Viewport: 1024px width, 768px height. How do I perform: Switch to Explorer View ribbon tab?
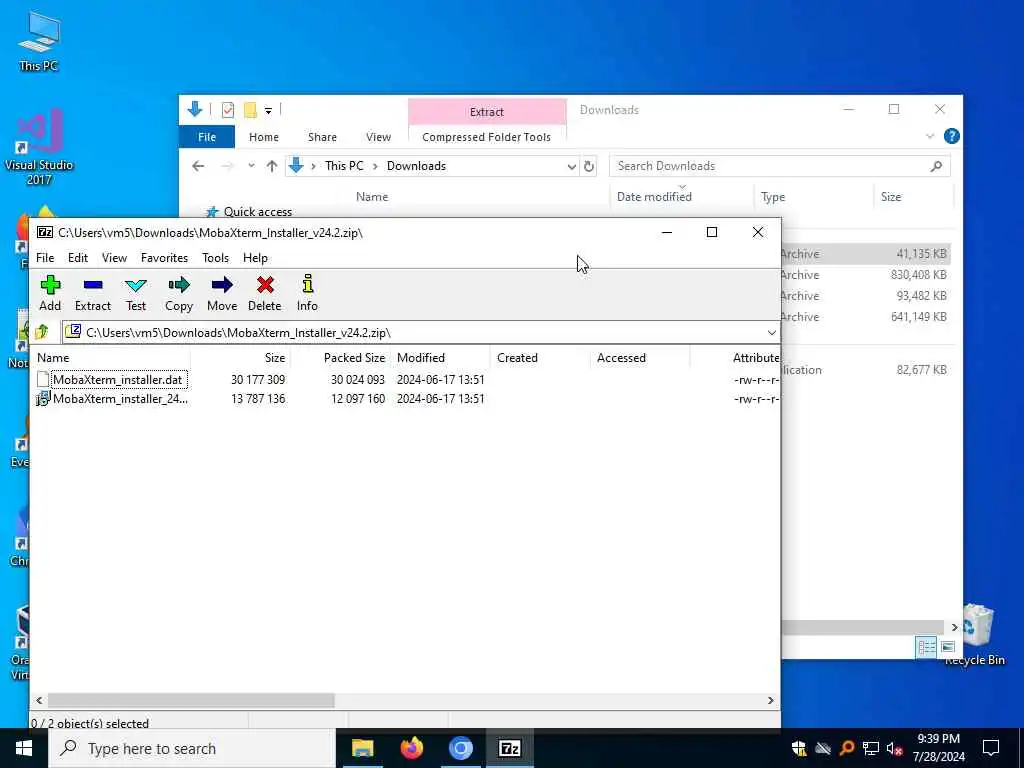(378, 137)
